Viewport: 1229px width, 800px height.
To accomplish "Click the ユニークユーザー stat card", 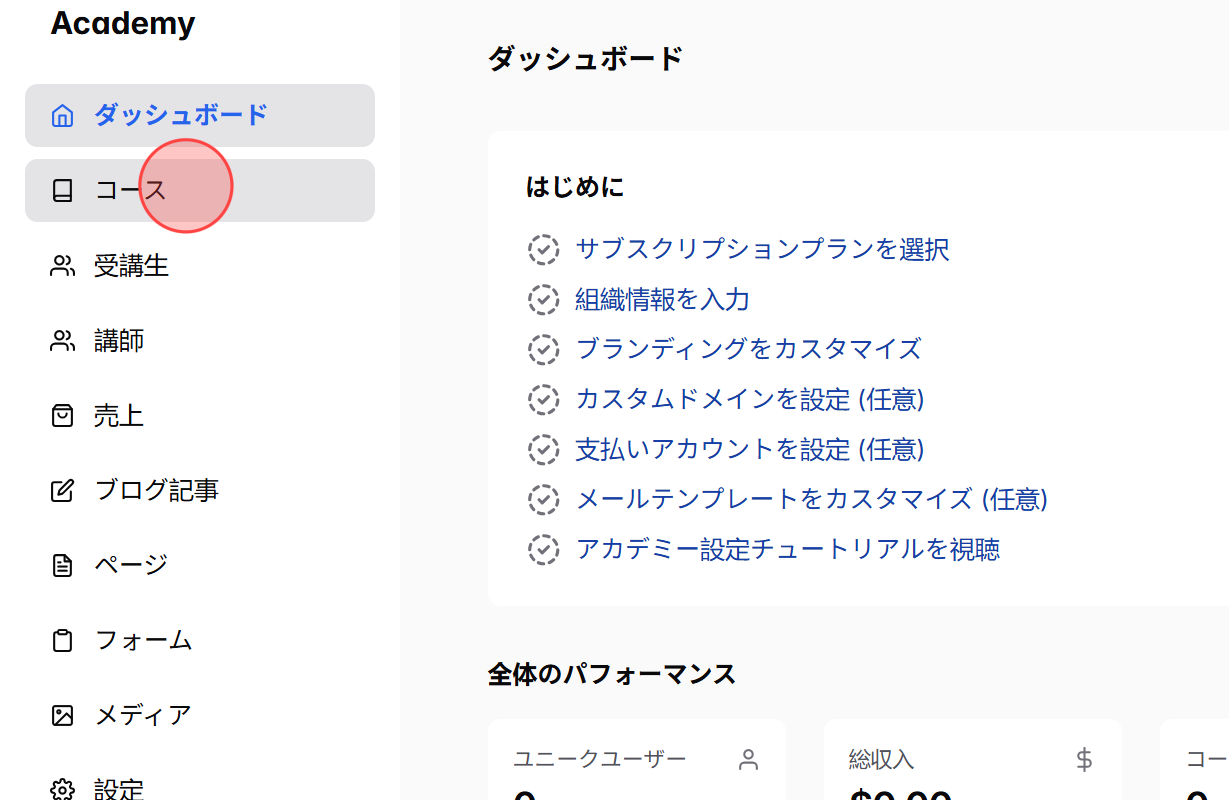I will [x=636, y=760].
